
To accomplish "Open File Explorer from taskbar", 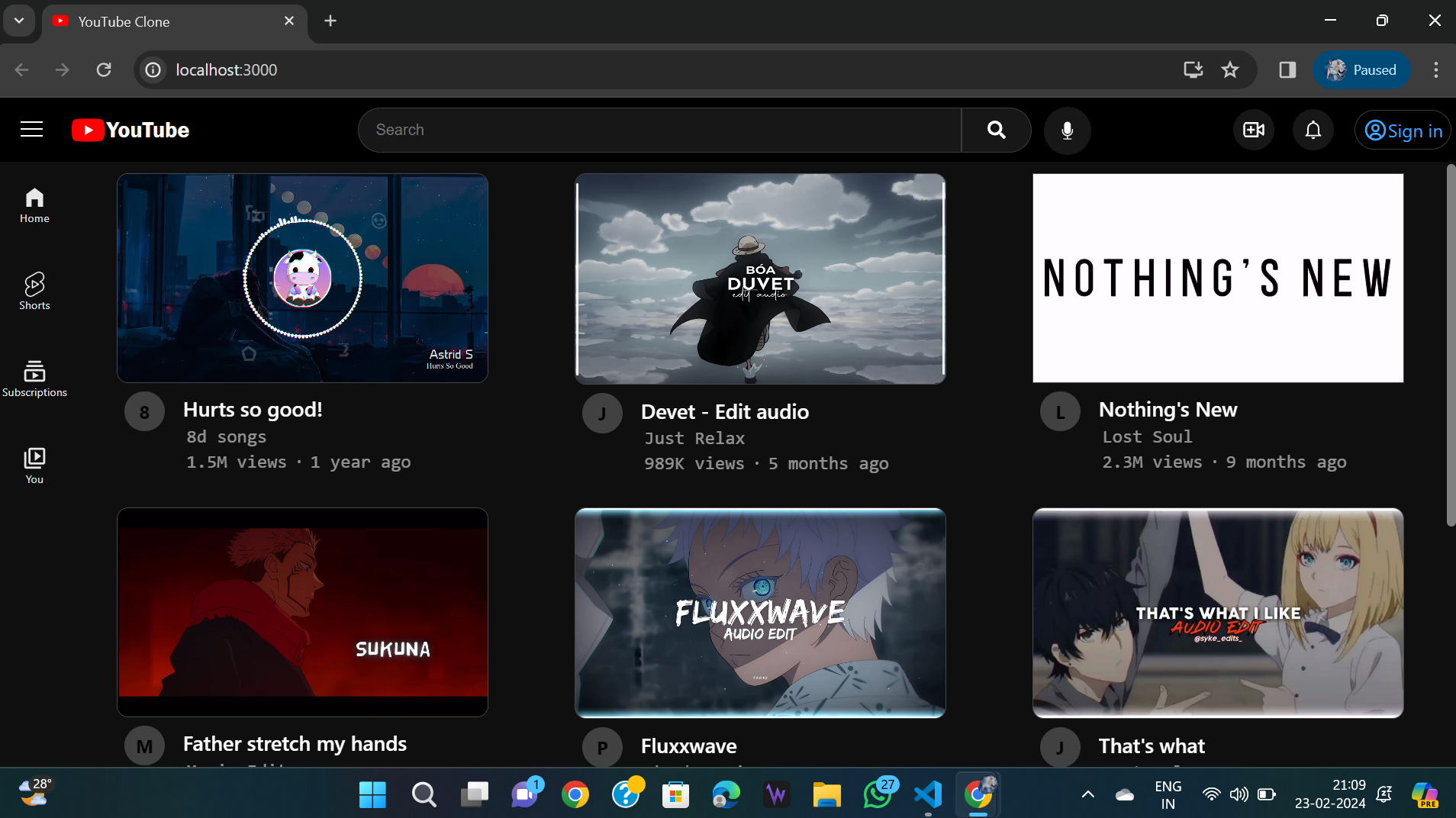I will [826, 794].
